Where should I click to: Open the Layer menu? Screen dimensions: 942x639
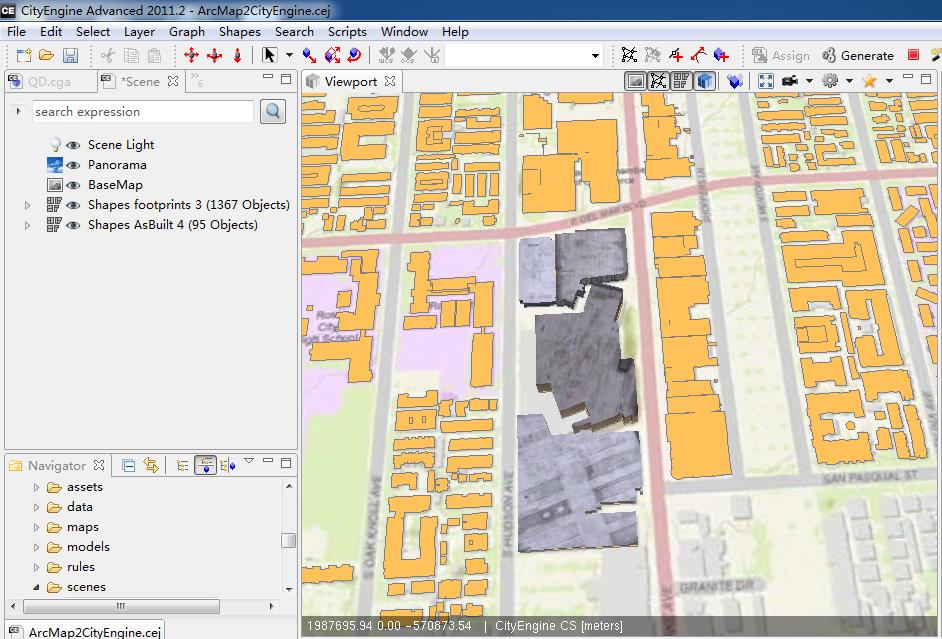139,32
